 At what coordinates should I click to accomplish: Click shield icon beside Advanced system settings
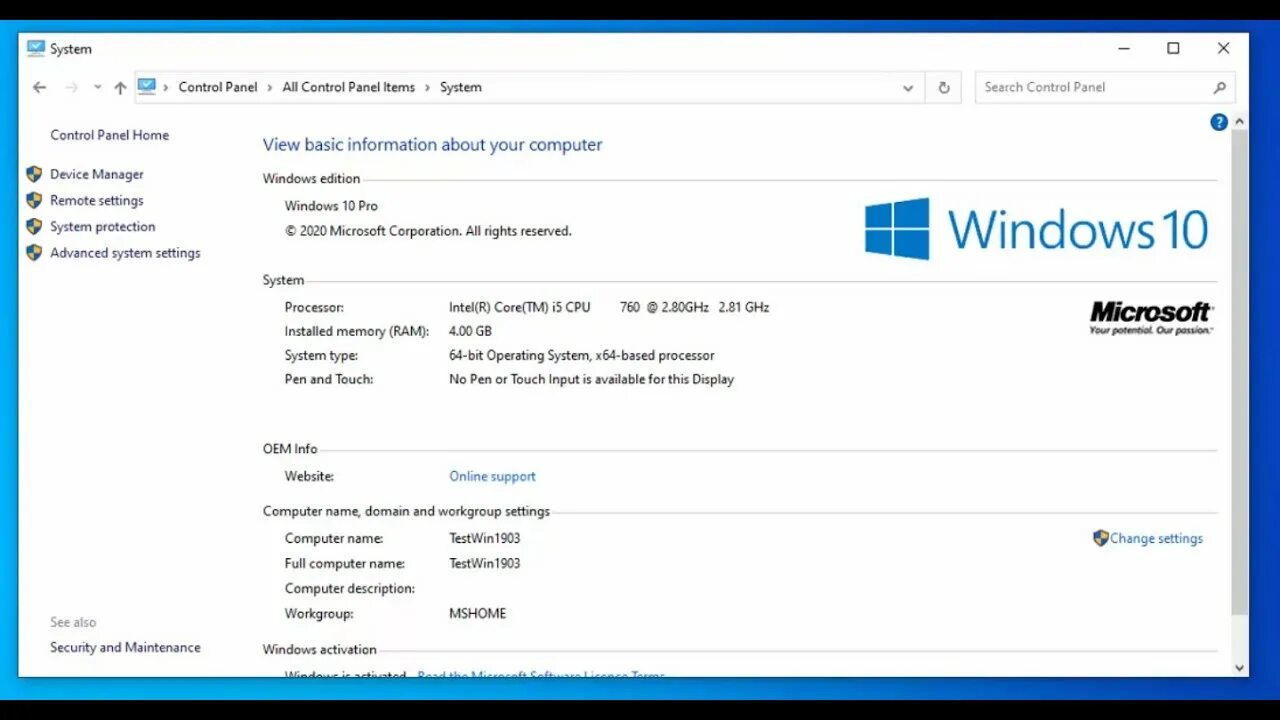click(x=34, y=253)
